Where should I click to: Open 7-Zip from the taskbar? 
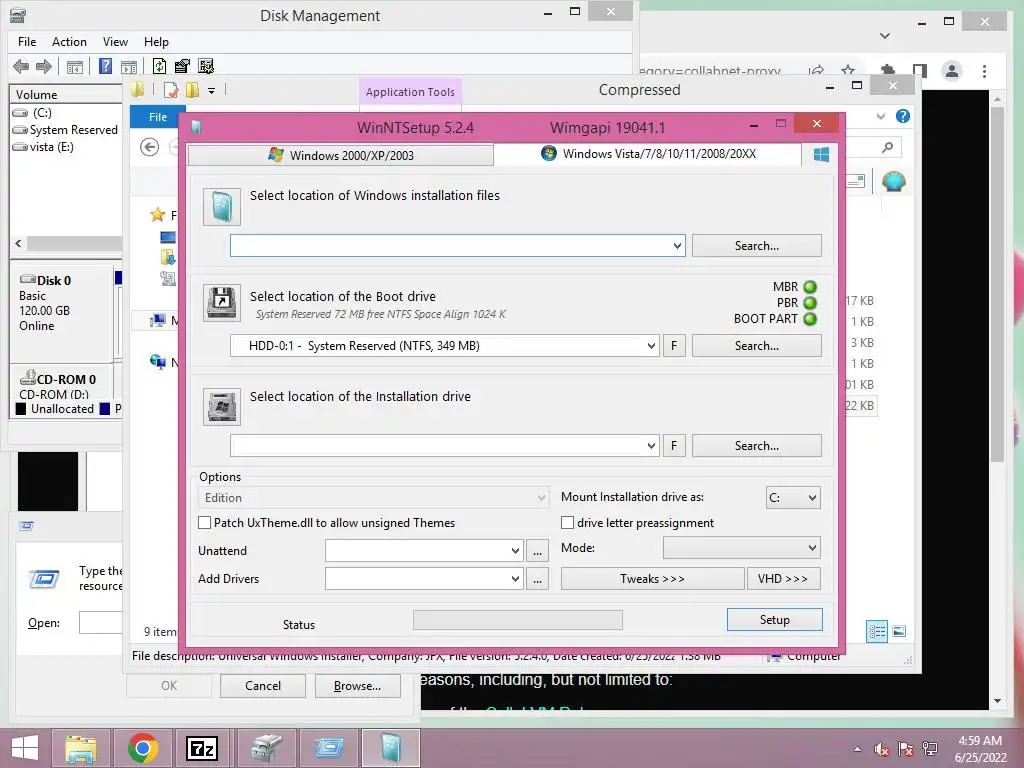[x=202, y=748]
